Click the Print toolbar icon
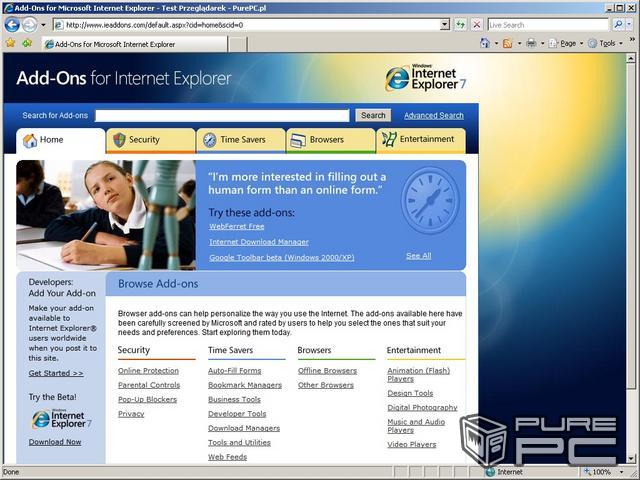640x480 pixels. [531, 43]
